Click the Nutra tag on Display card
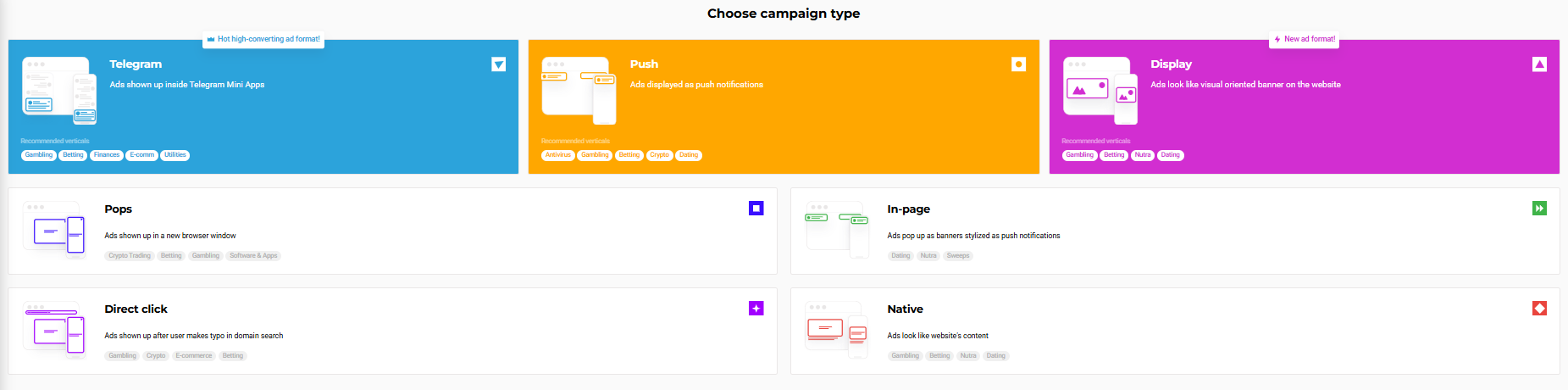 [x=1143, y=155]
